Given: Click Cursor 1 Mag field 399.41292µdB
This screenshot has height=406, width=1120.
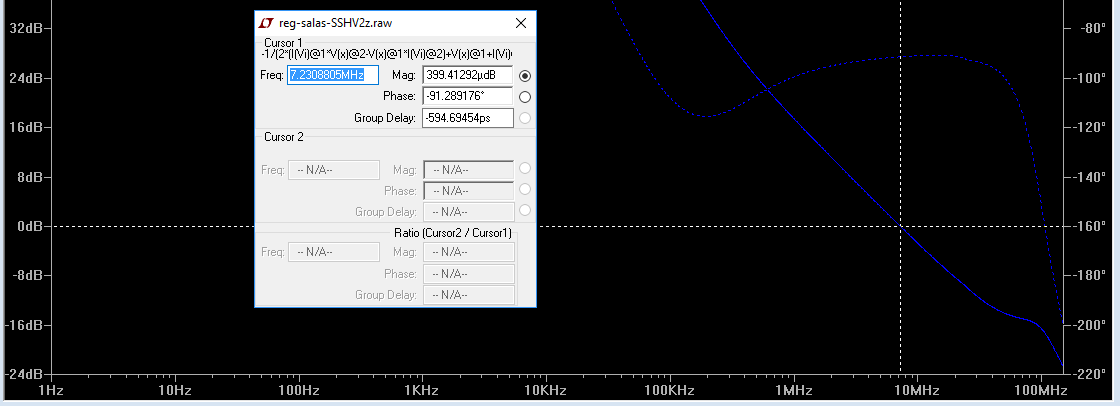Looking at the screenshot, I should tap(468, 75).
